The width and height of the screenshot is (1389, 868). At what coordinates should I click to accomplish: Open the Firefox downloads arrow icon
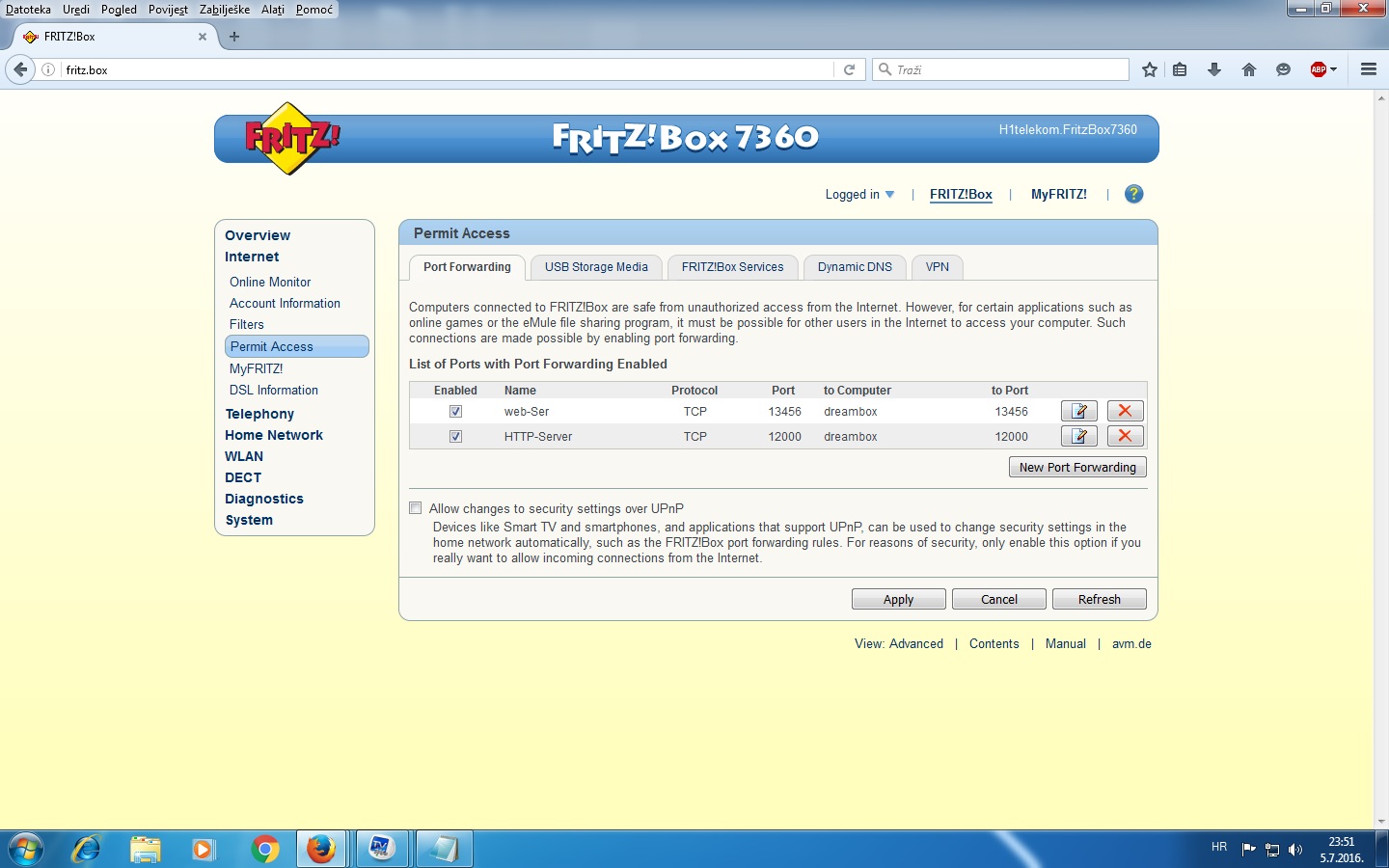coord(1214,69)
